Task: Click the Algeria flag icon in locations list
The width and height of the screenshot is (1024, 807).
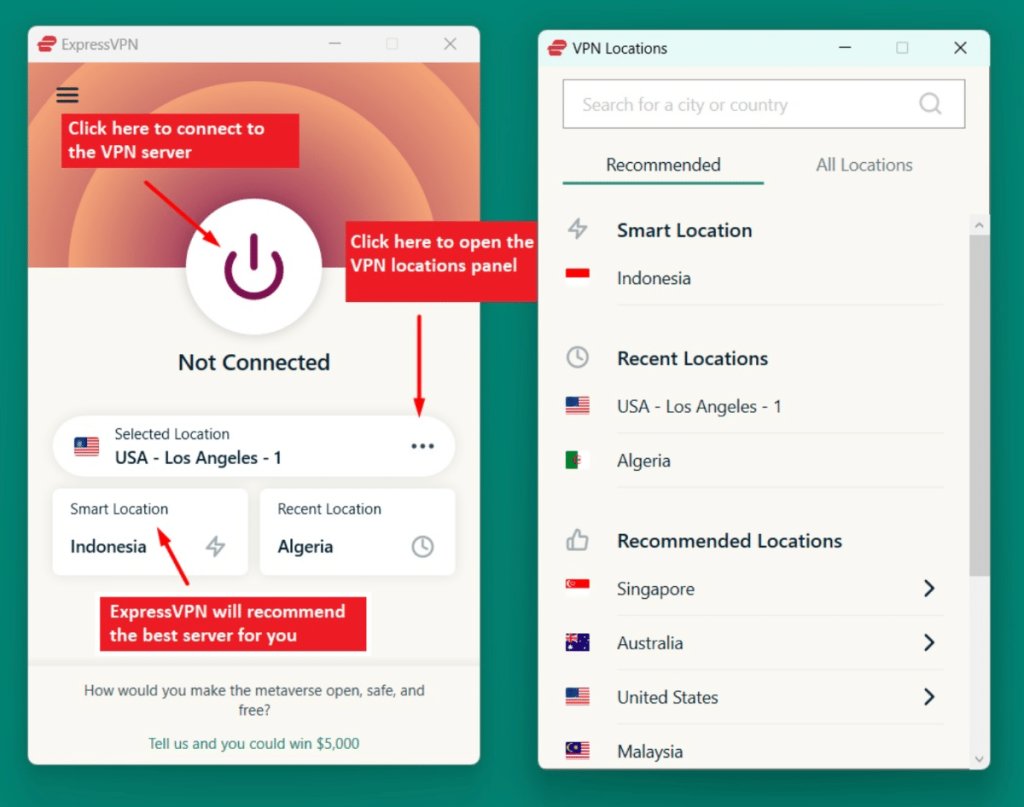Action: pyautogui.click(x=577, y=460)
